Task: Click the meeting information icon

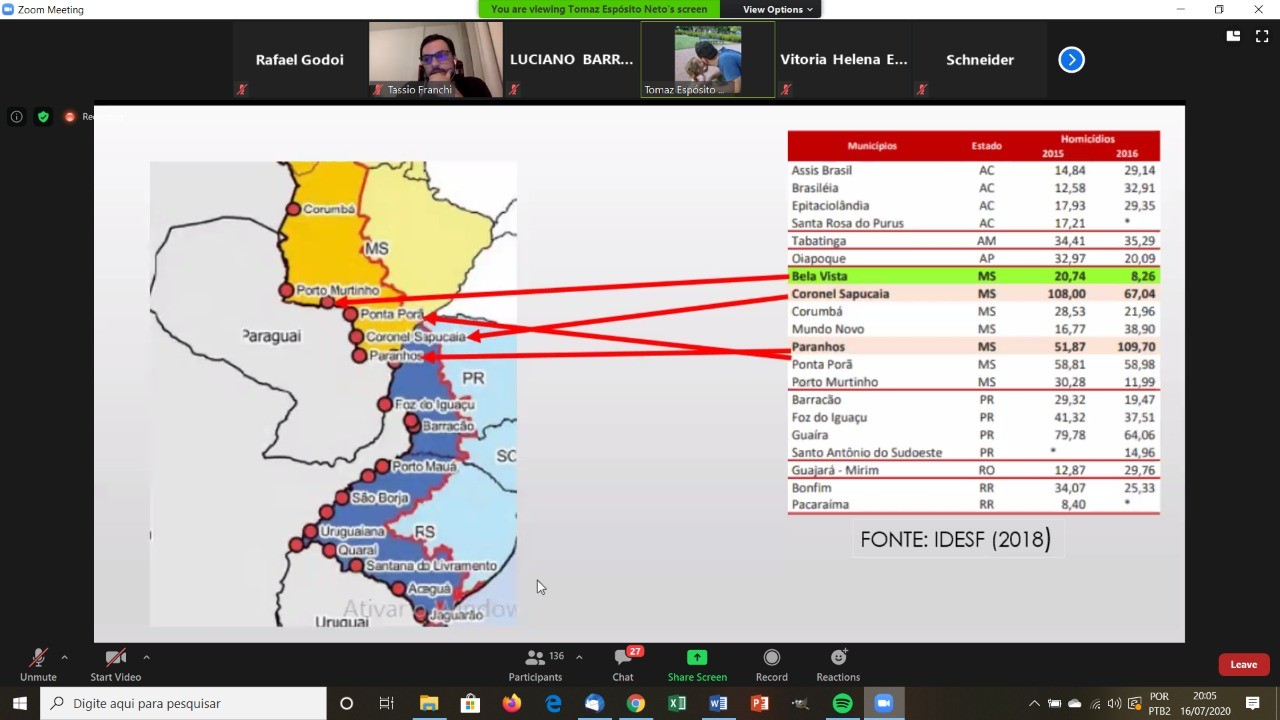Action: pyautogui.click(x=16, y=117)
